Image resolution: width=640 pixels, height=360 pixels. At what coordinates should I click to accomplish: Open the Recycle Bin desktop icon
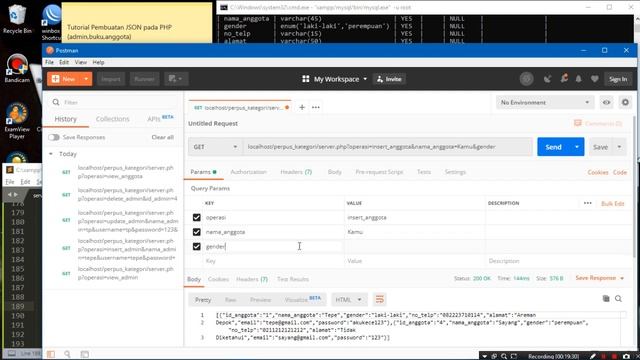(x=16, y=19)
